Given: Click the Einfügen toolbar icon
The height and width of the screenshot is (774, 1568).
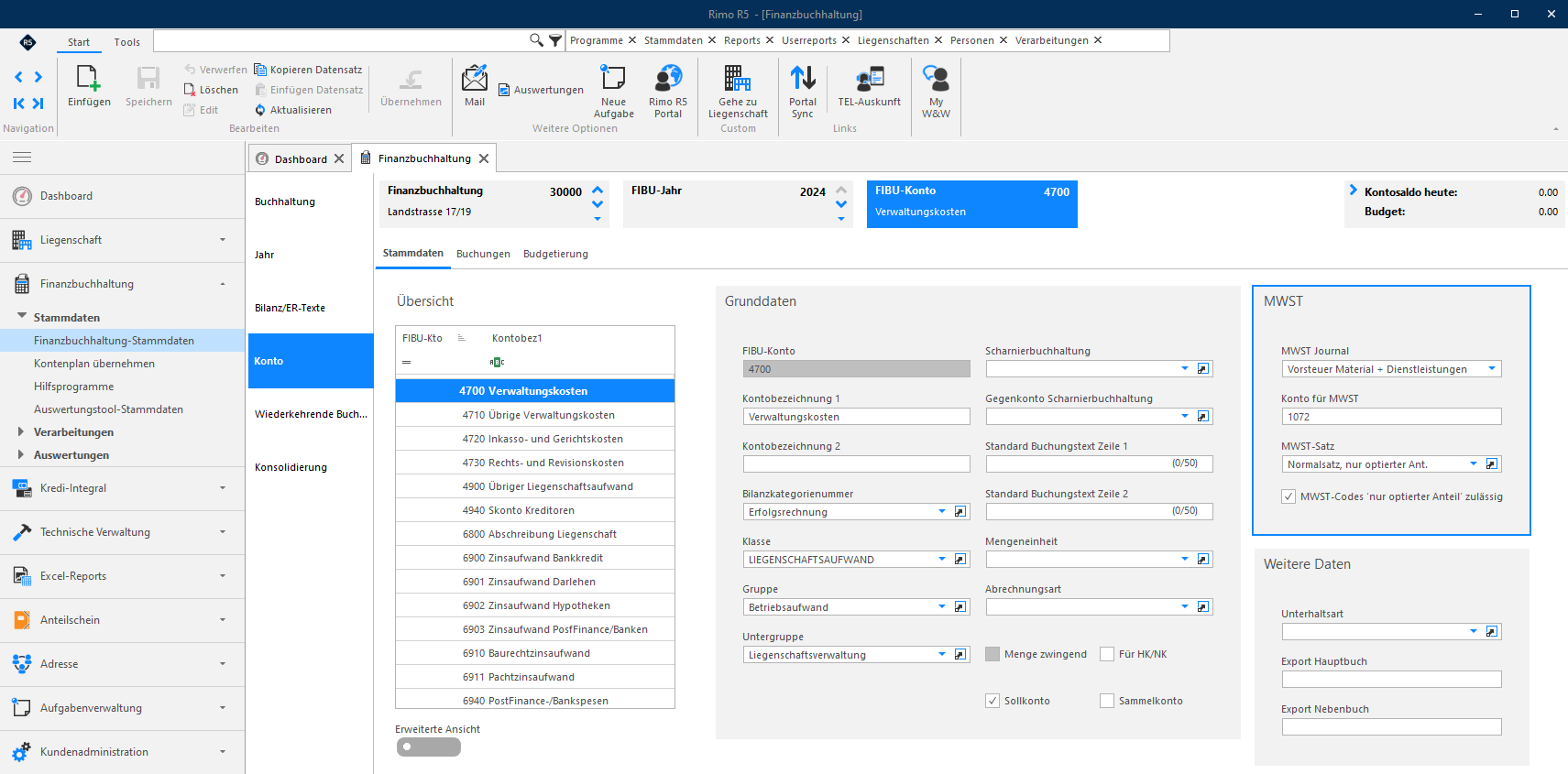Looking at the screenshot, I should 89,86.
